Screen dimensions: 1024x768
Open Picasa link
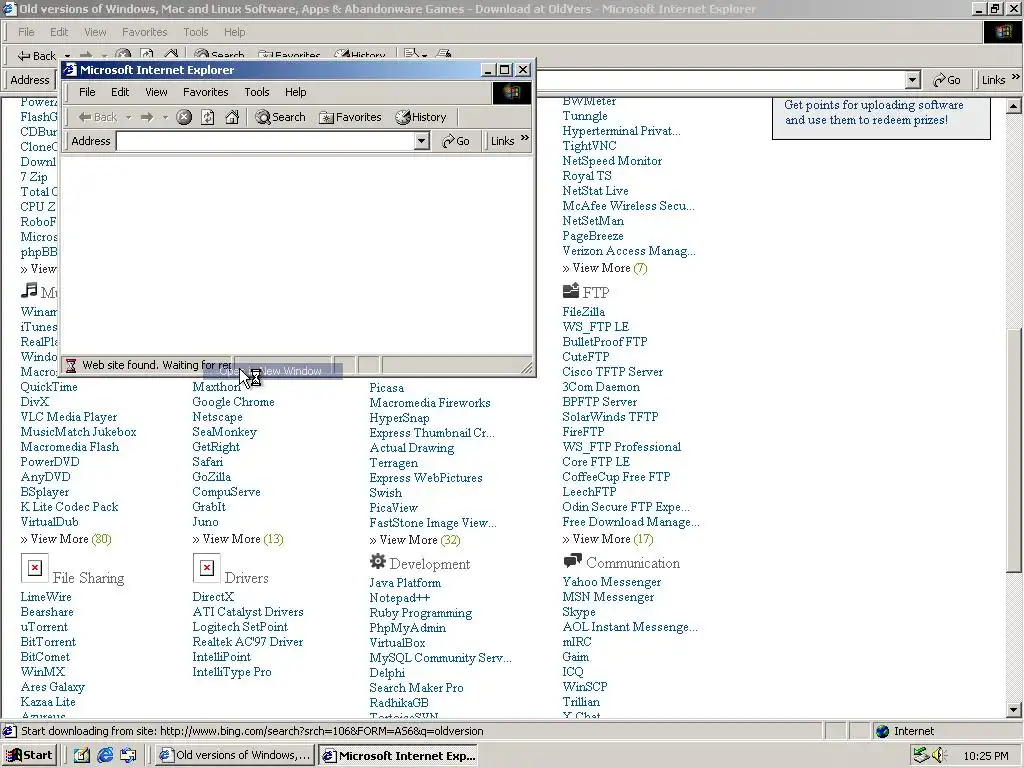pos(387,388)
